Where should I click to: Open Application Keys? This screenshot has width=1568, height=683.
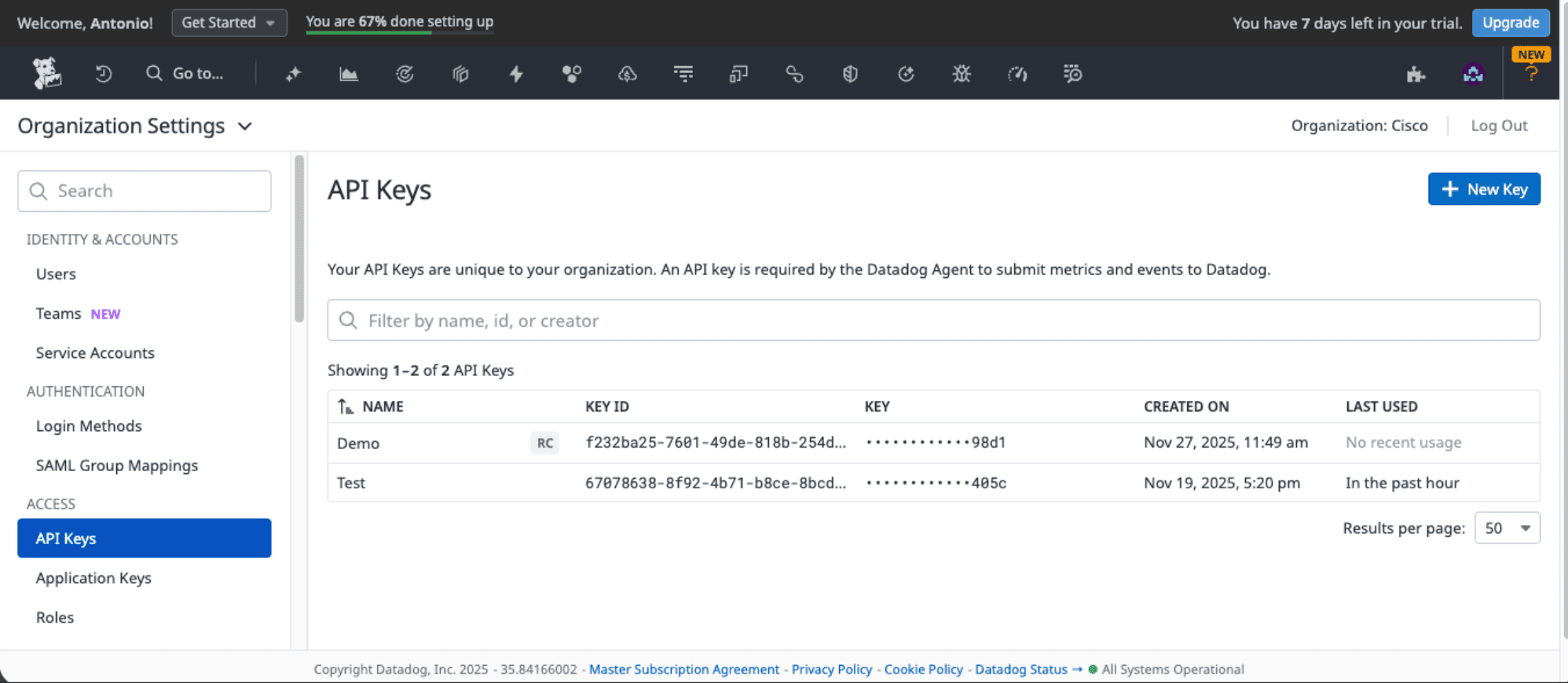pos(93,579)
